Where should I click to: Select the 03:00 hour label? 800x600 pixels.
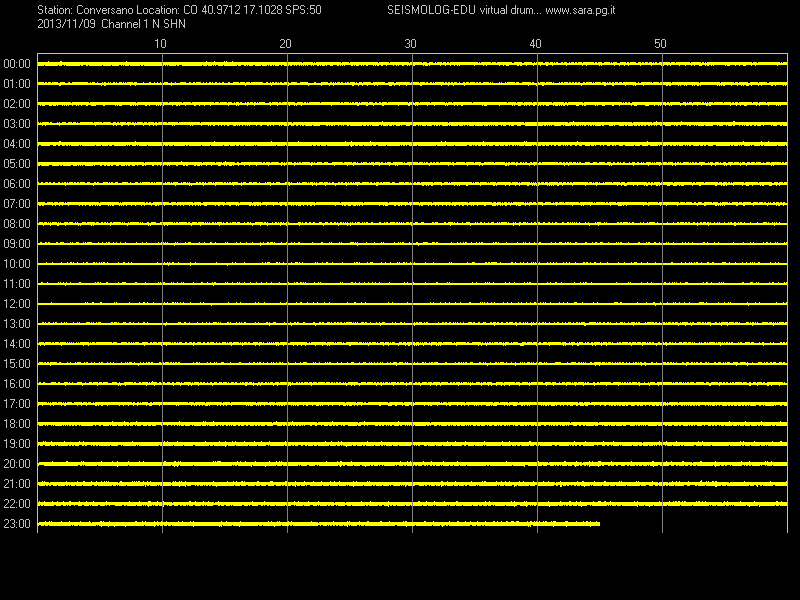tap(17, 124)
